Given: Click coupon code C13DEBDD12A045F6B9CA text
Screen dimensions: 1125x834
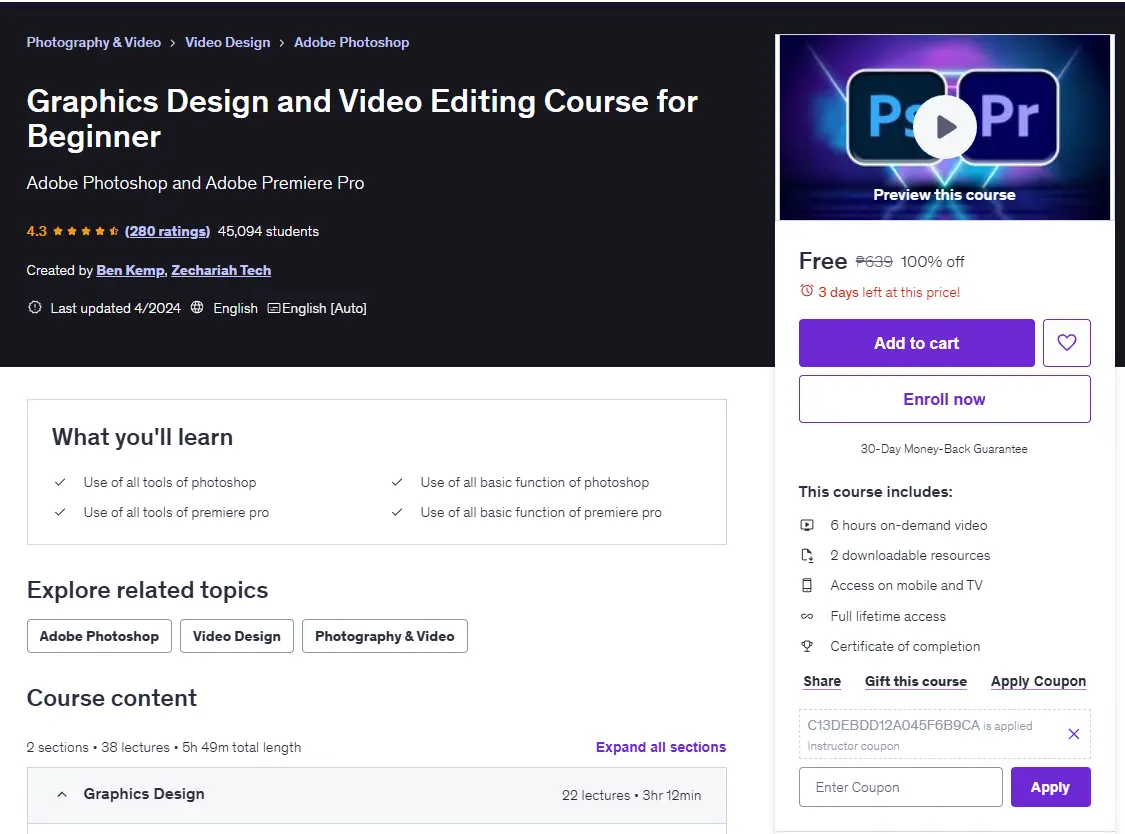Looking at the screenshot, I should click(x=893, y=725).
